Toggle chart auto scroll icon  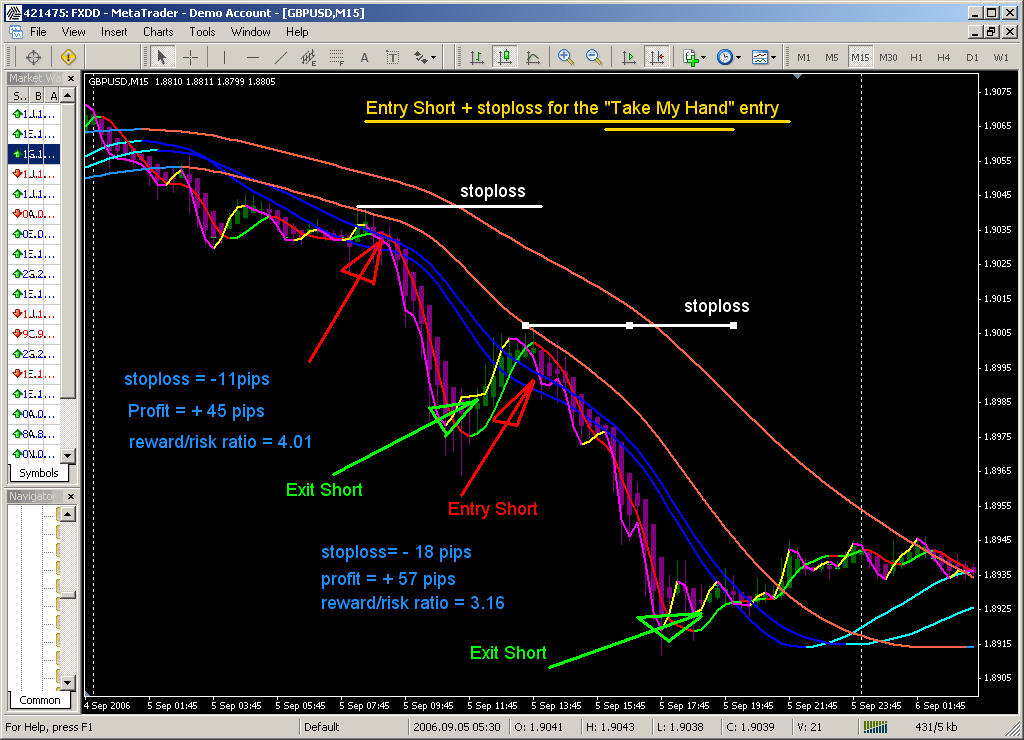tap(628, 57)
